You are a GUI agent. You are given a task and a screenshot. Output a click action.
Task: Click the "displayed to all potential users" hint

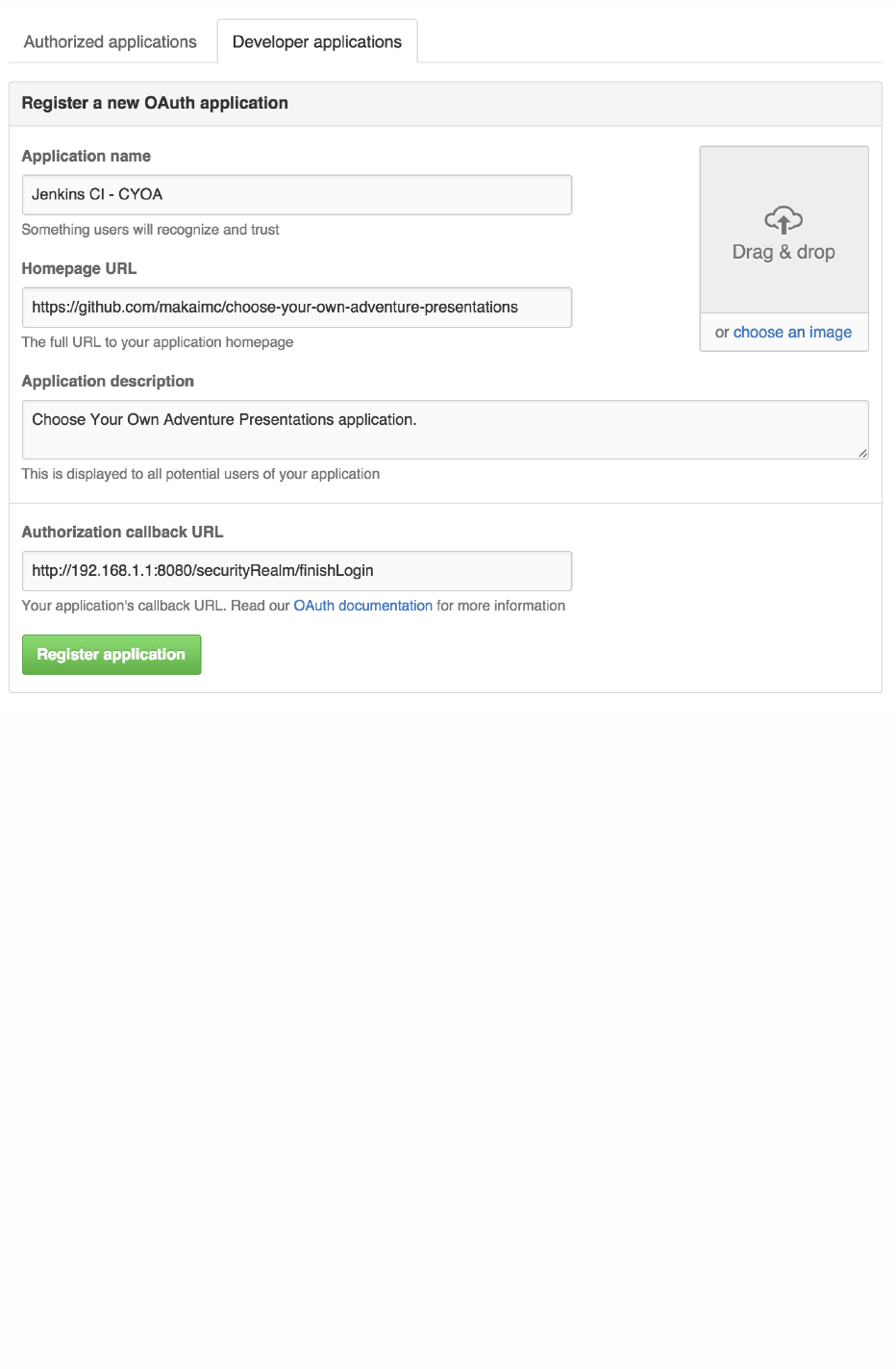pos(200,474)
